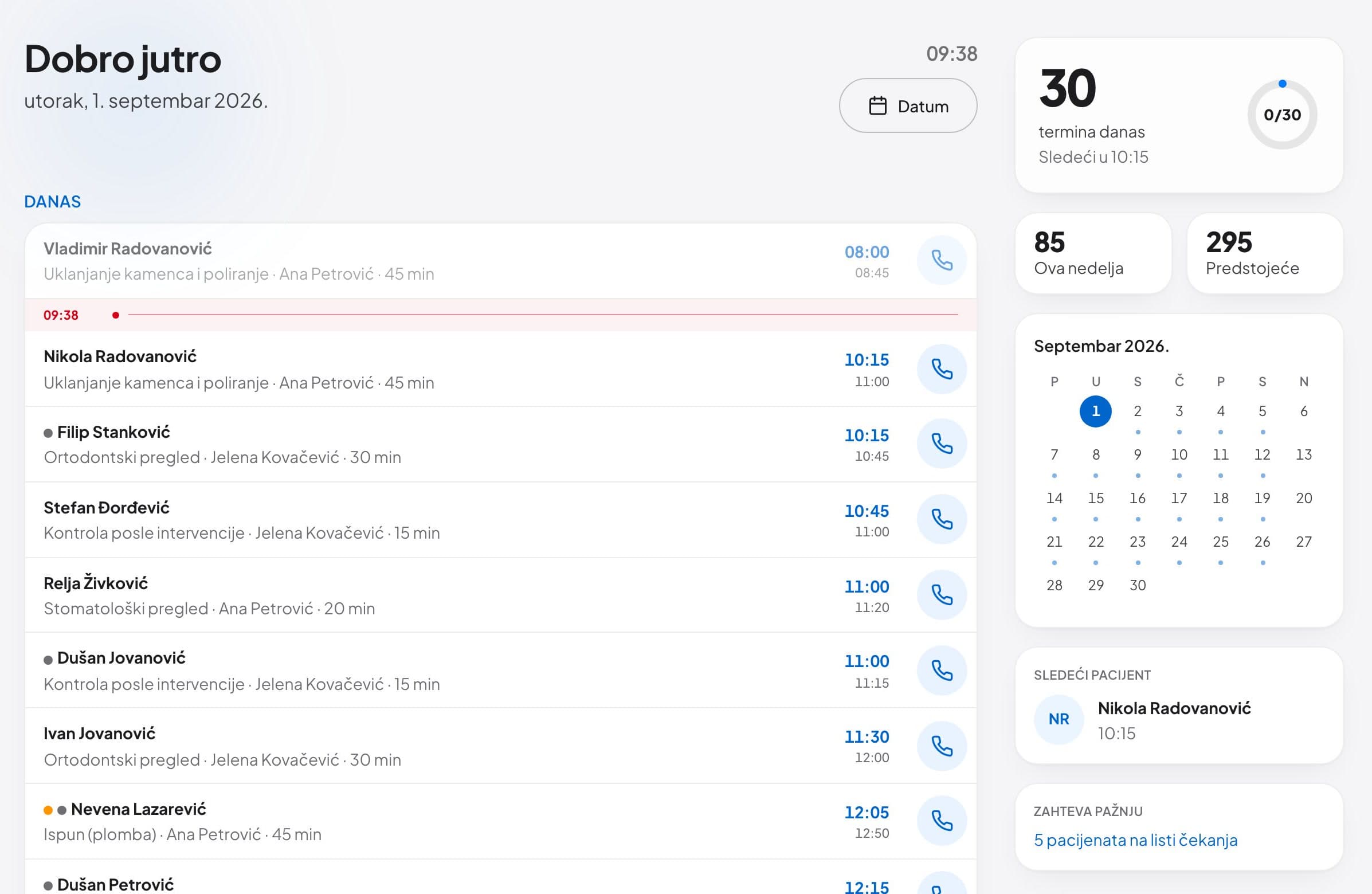1372x894 pixels.
Task: Click the Sledeći u 10:15 text
Action: point(1093,157)
